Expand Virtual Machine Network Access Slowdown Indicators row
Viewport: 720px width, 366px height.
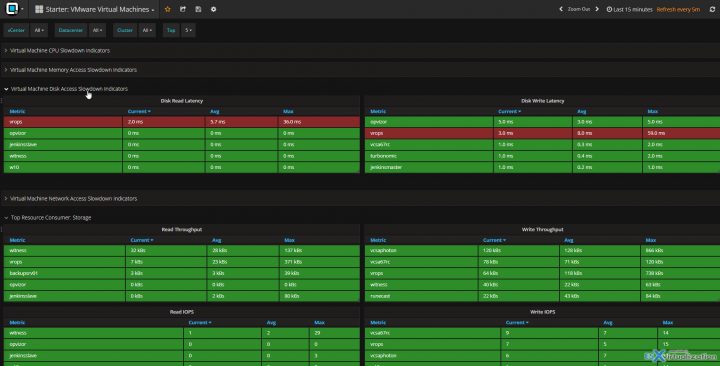pos(73,198)
